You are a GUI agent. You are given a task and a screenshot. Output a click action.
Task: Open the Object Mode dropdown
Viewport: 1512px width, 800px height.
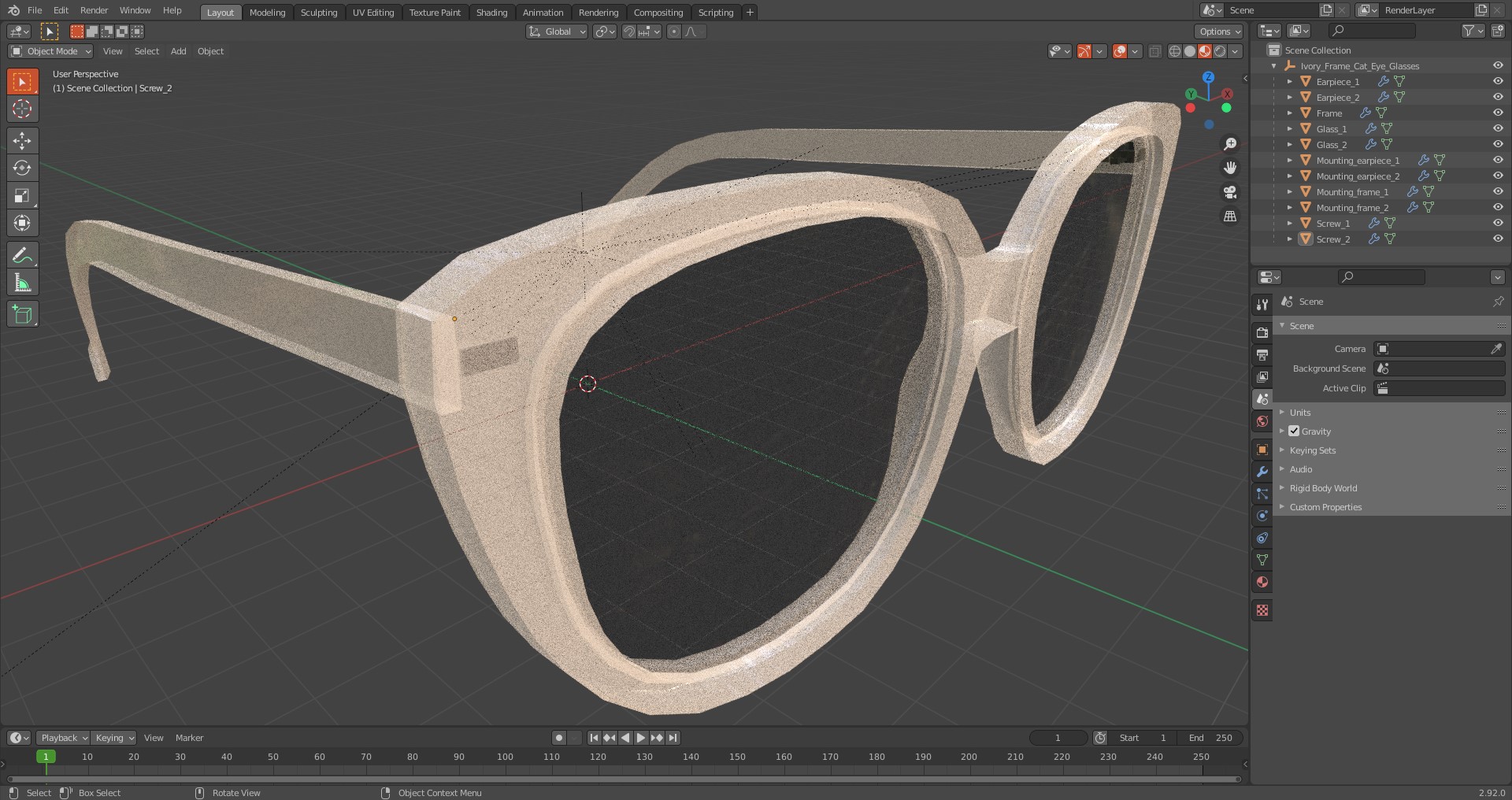click(50, 51)
